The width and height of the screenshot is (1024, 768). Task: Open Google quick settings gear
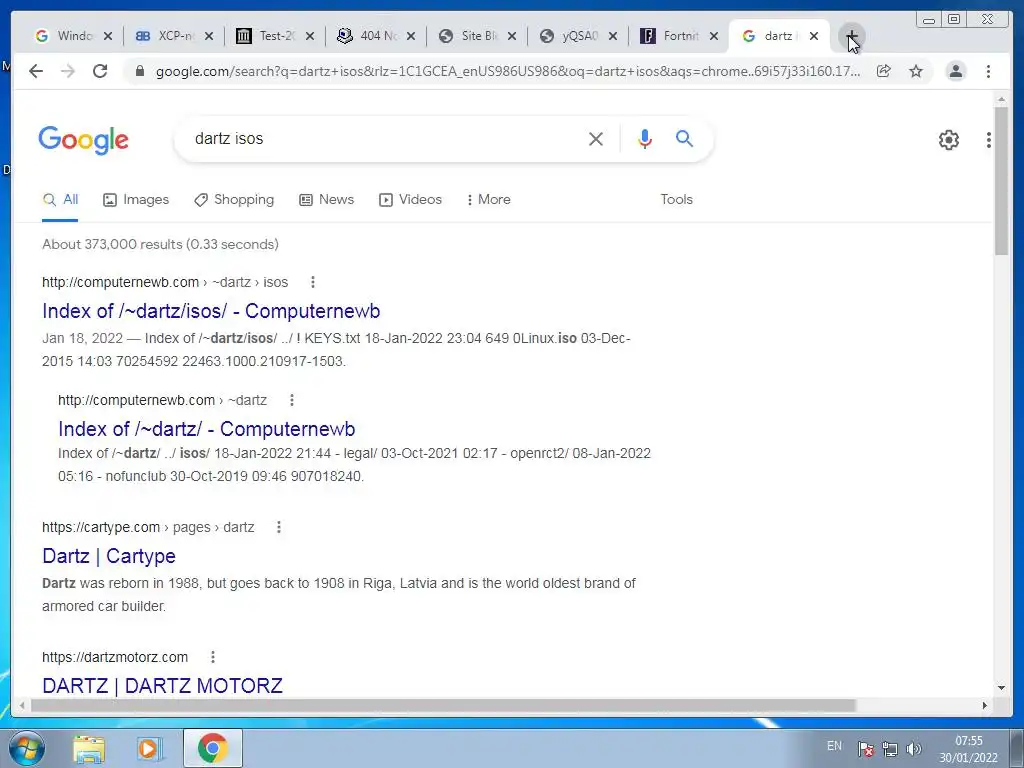(x=949, y=139)
